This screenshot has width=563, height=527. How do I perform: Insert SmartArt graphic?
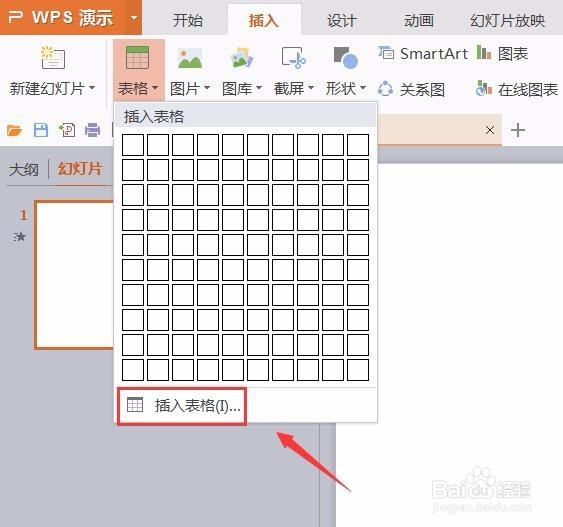coord(423,54)
